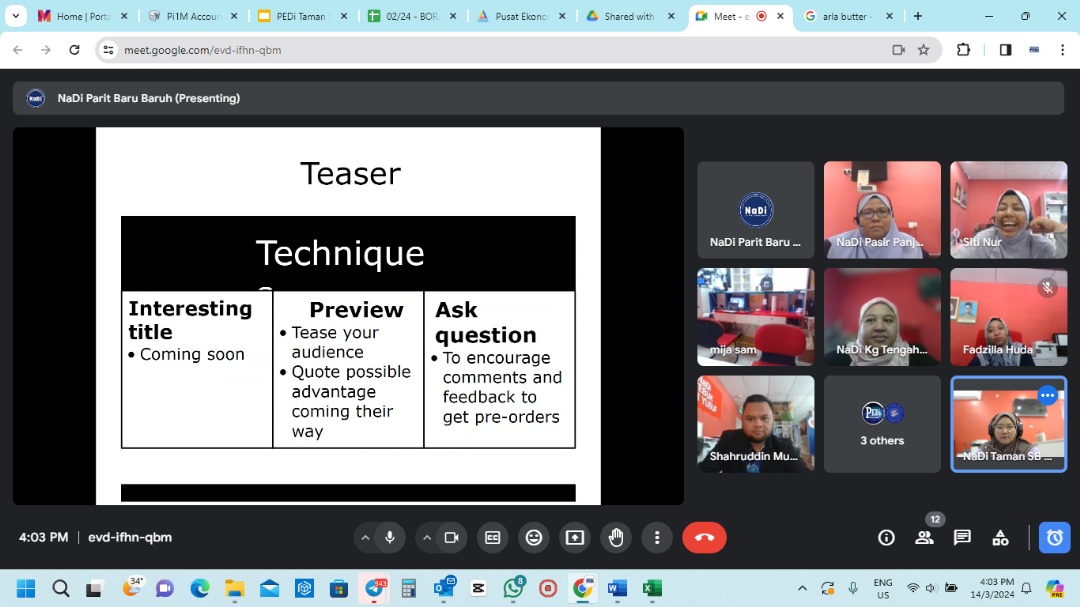
Task: Click the '3 others' participants tile
Action: (882, 424)
